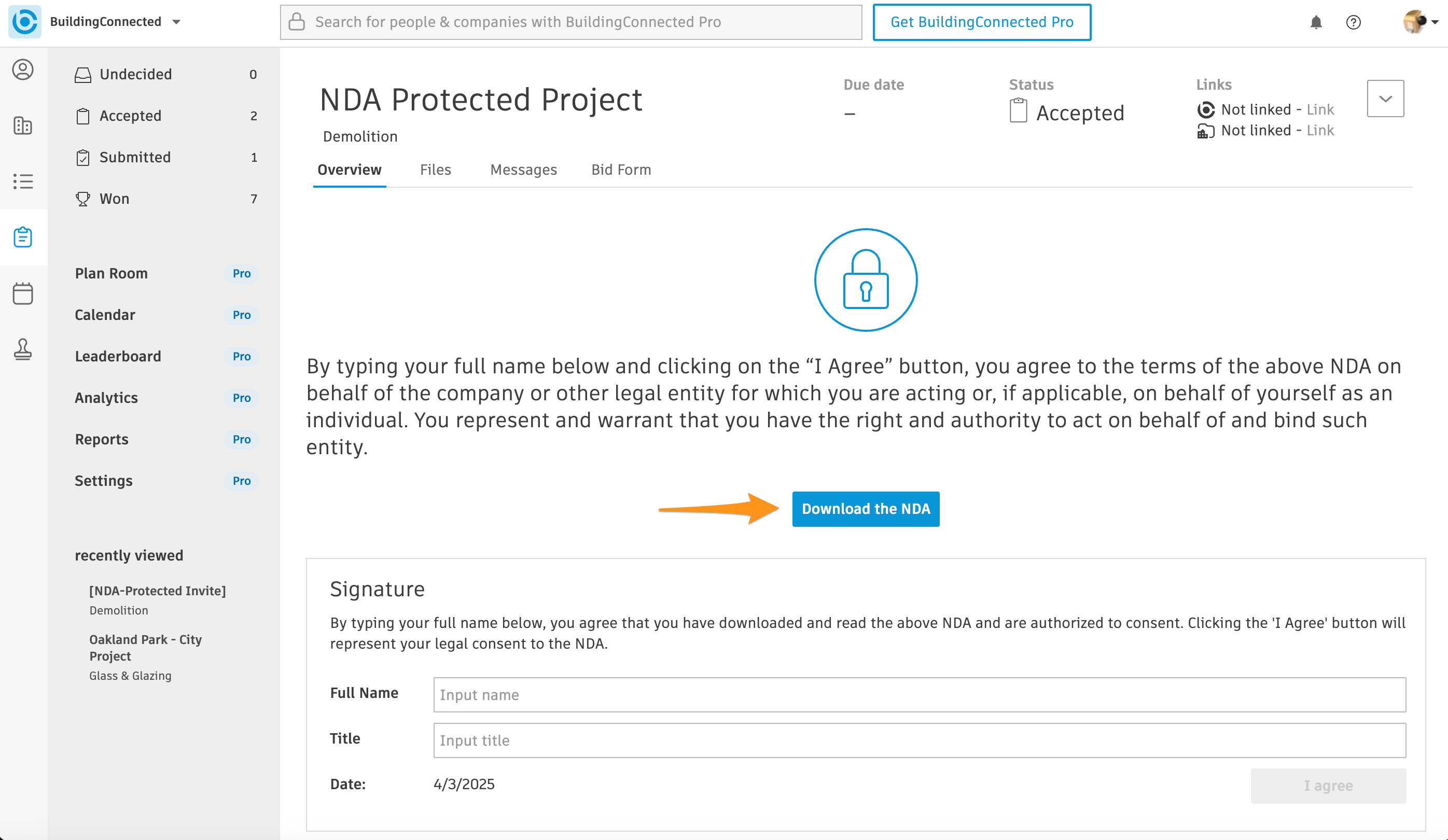Open the list icon in left rail
The image size is (1448, 840).
click(23, 181)
